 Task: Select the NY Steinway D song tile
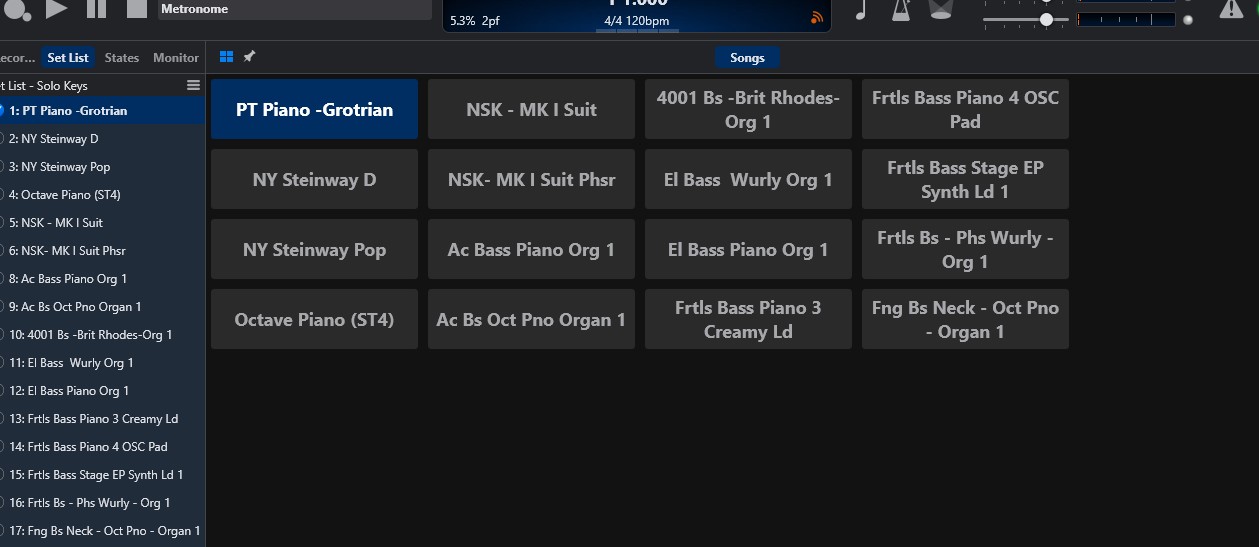tap(314, 179)
